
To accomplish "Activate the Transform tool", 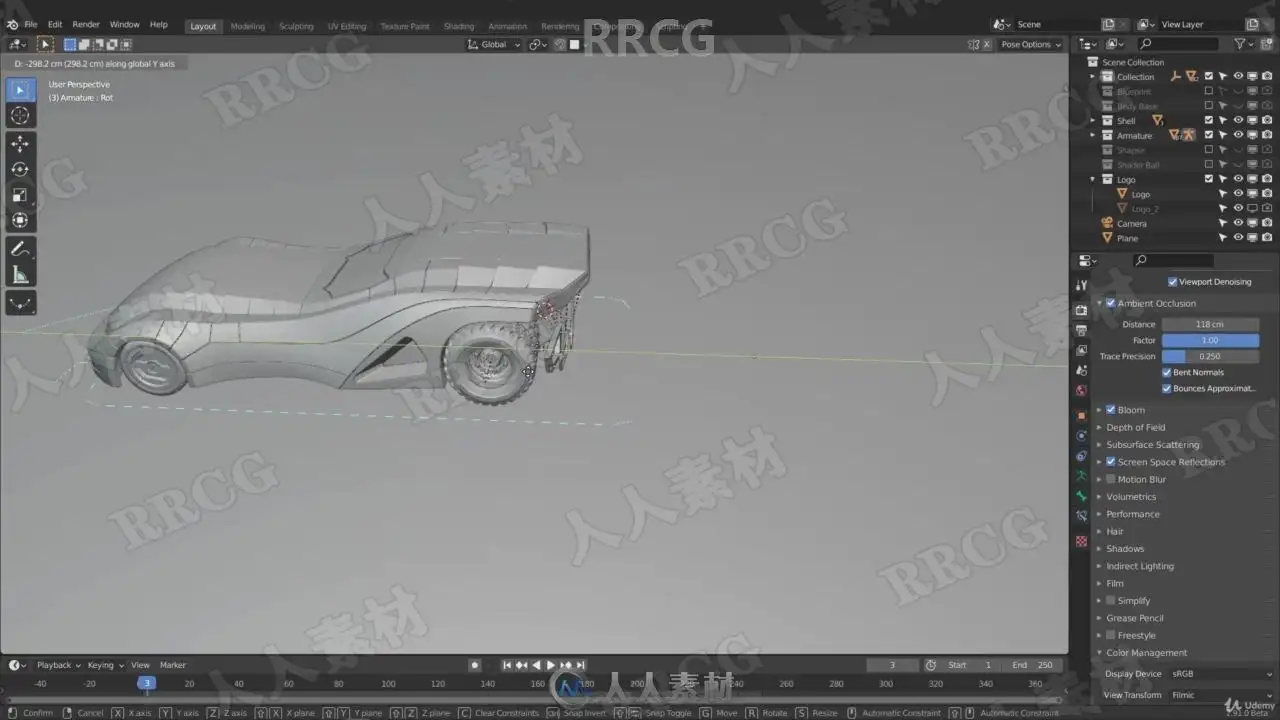I will pos(20,219).
